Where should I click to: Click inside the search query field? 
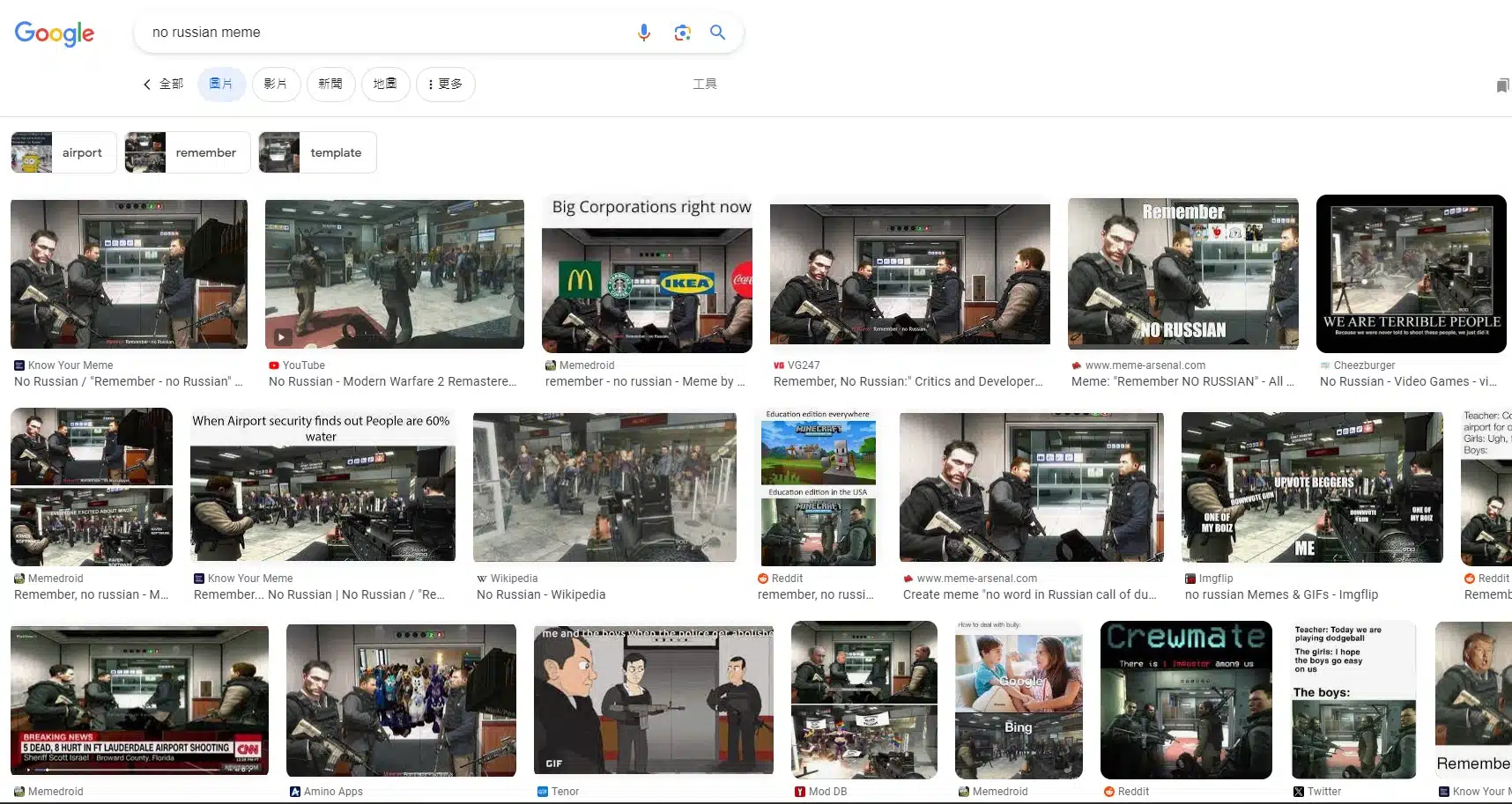(379, 33)
